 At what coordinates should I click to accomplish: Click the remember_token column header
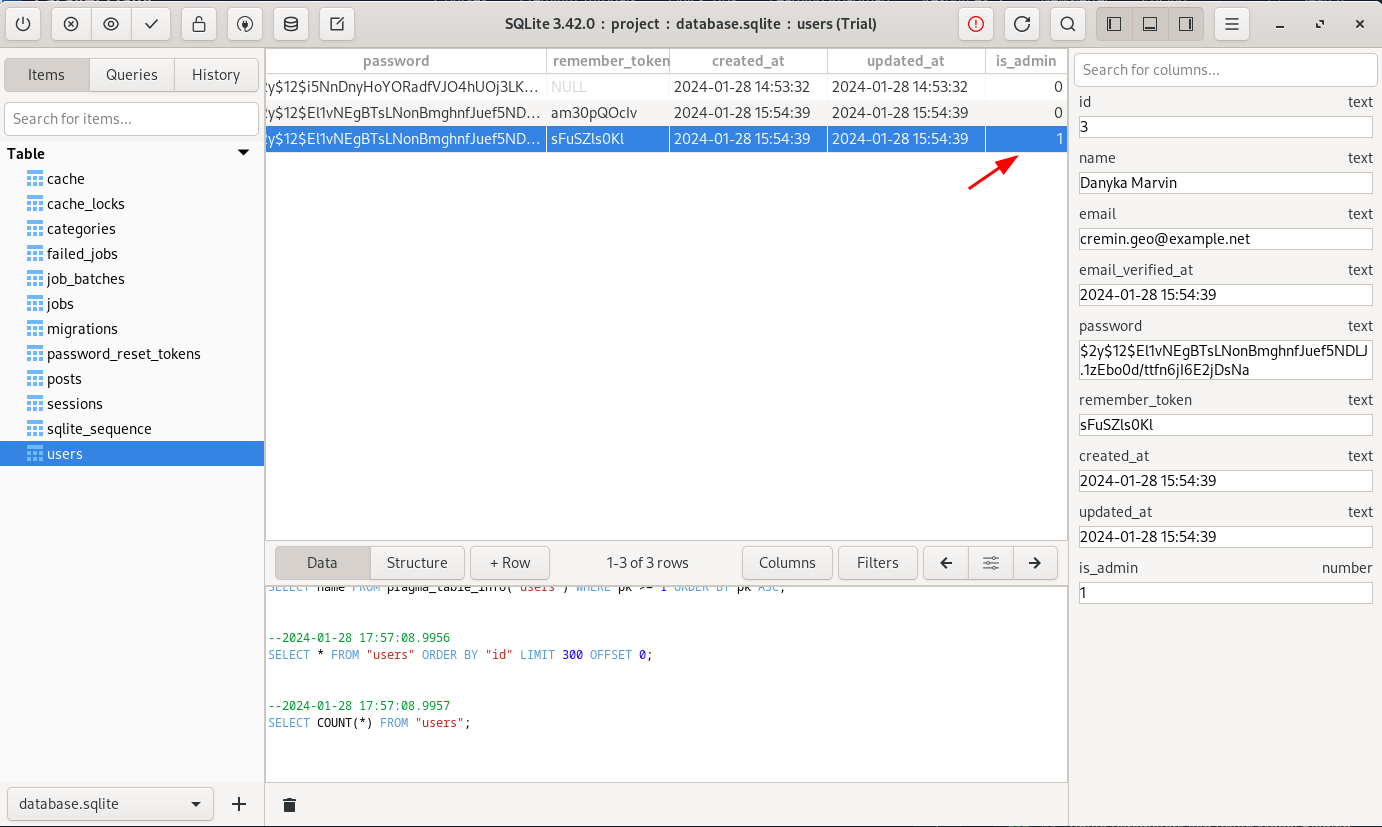[x=608, y=61]
